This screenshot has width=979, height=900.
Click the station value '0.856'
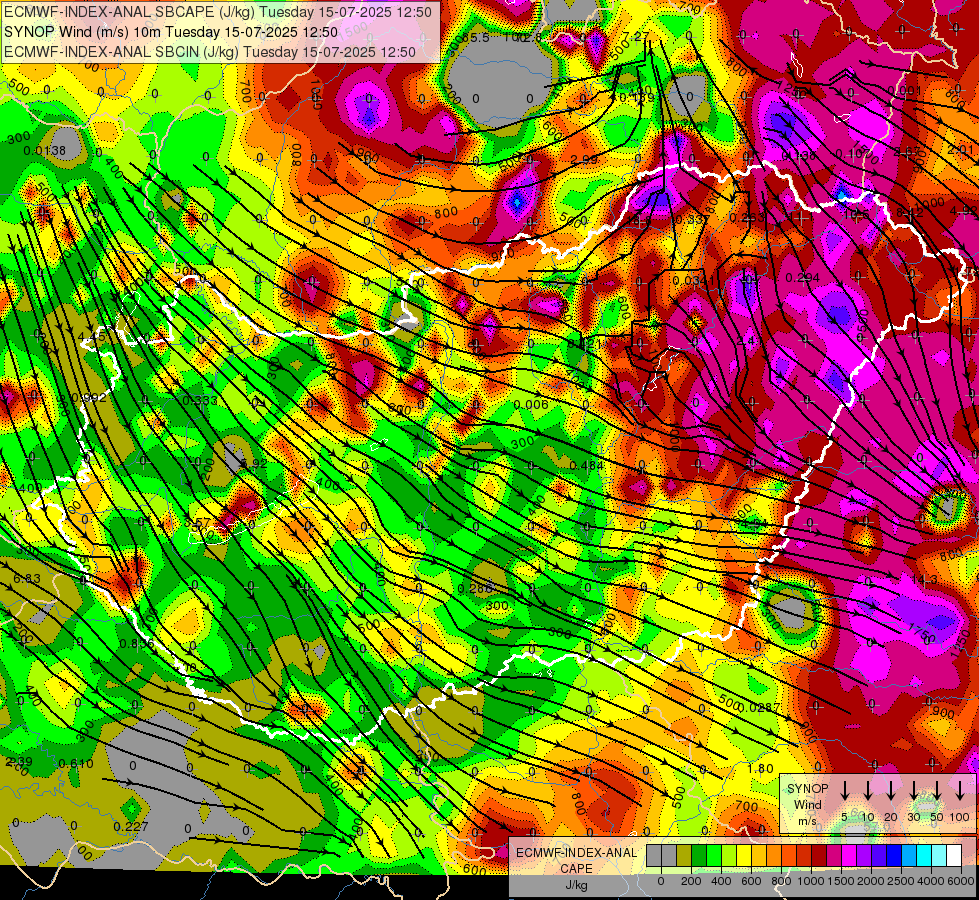point(137,644)
